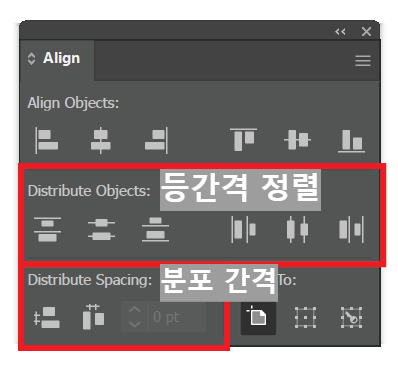Close the Align panel

click(x=366, y=32)
